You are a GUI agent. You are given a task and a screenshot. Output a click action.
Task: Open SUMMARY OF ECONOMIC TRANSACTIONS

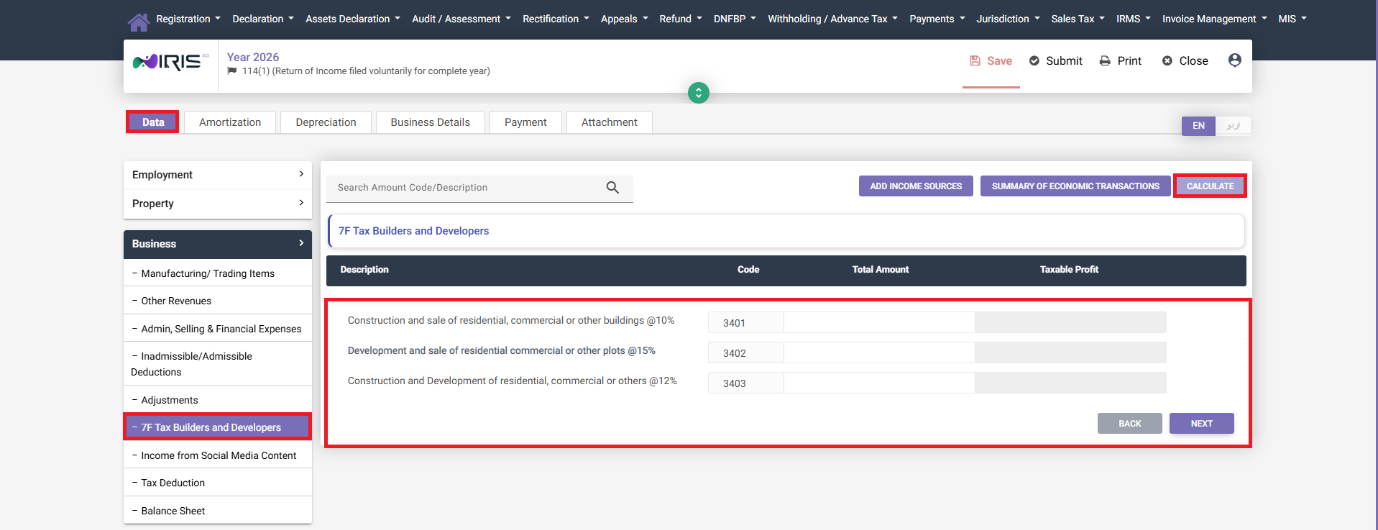point(1075,186)
